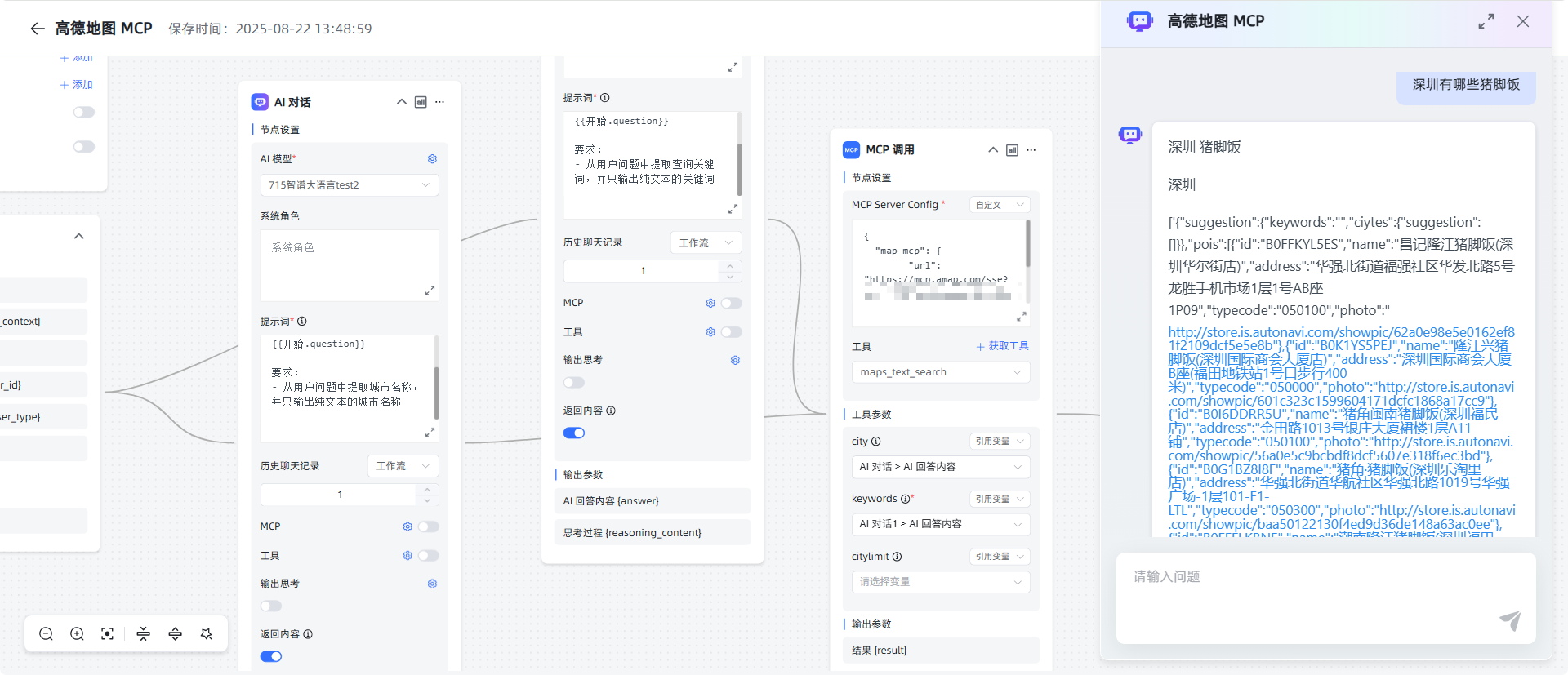Open the 715智谱大语言test2 model dropdown
The image size is (1568, 675).
[350, 185]
